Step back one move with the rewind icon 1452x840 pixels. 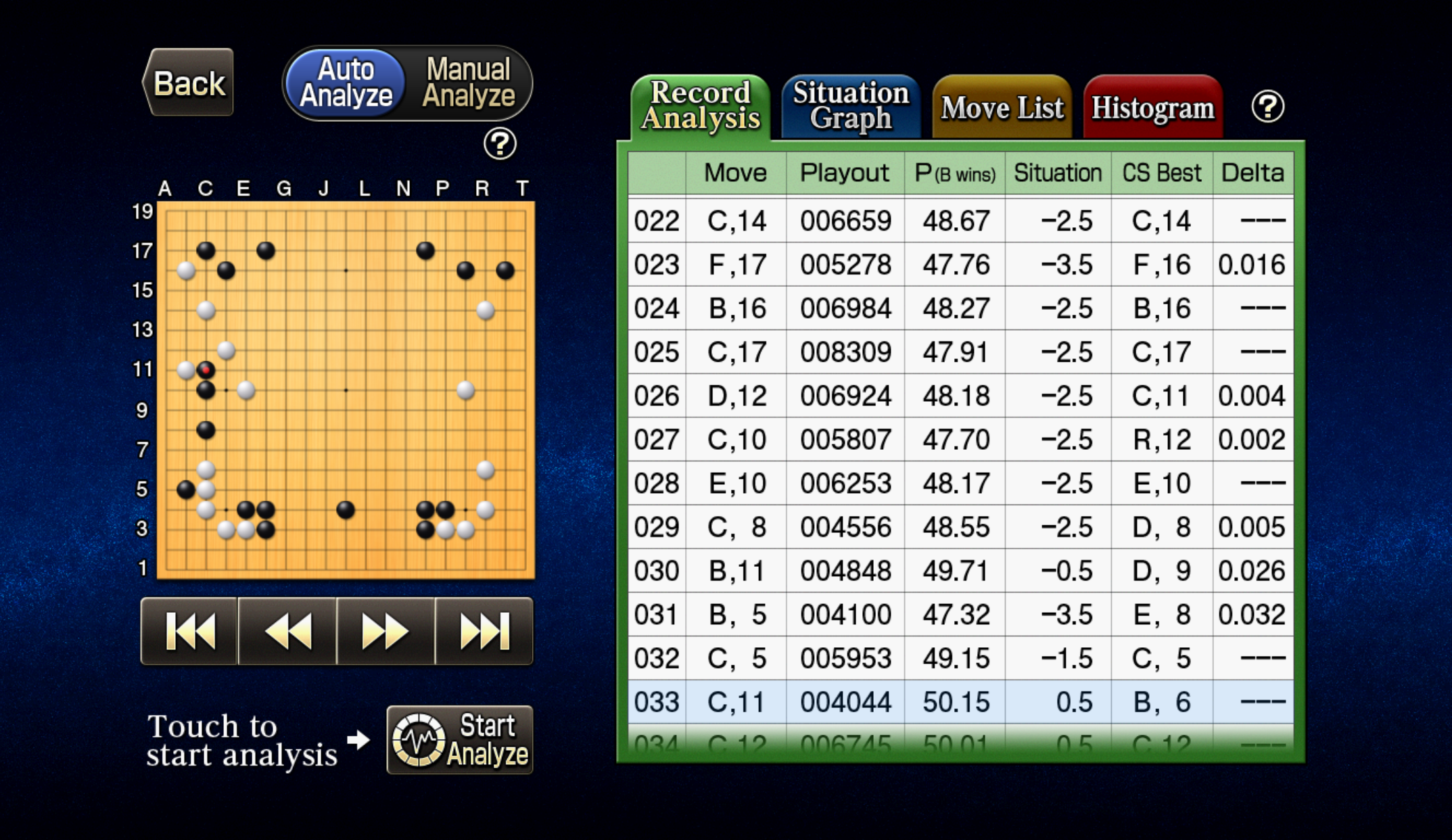pos(289,630)
